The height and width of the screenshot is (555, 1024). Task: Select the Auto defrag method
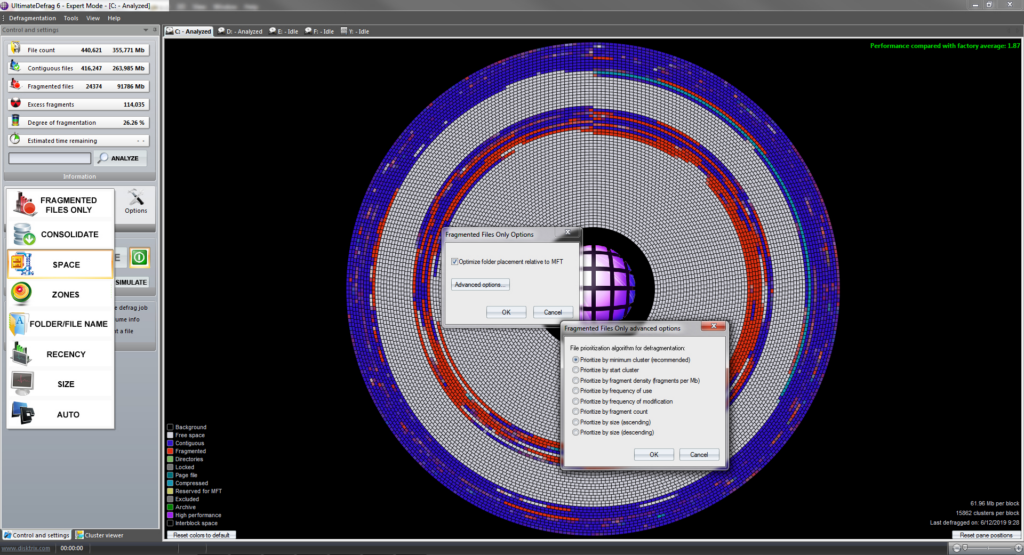60,414
